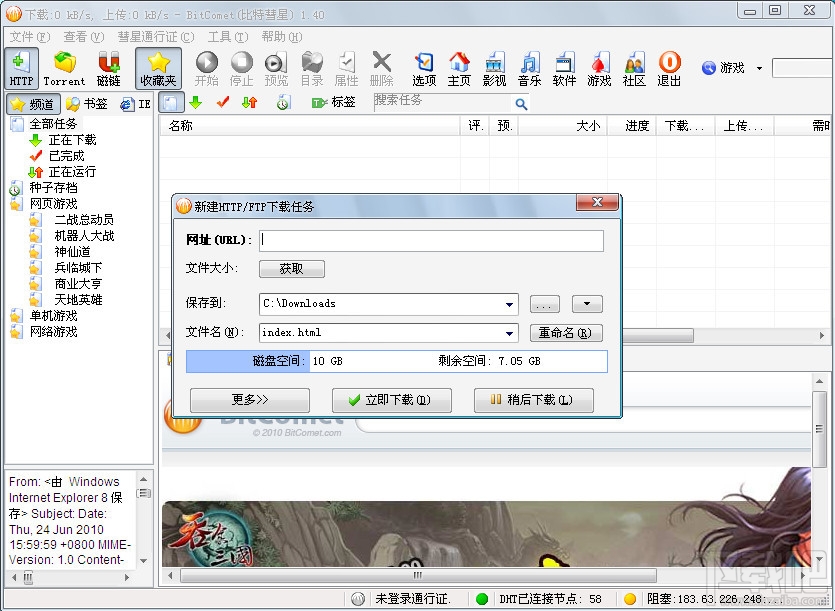Screen dimensions: 835x611
Task: Expand the 文件名 filename dropdown
Action: pyautogui.click(x=509, y=333)
